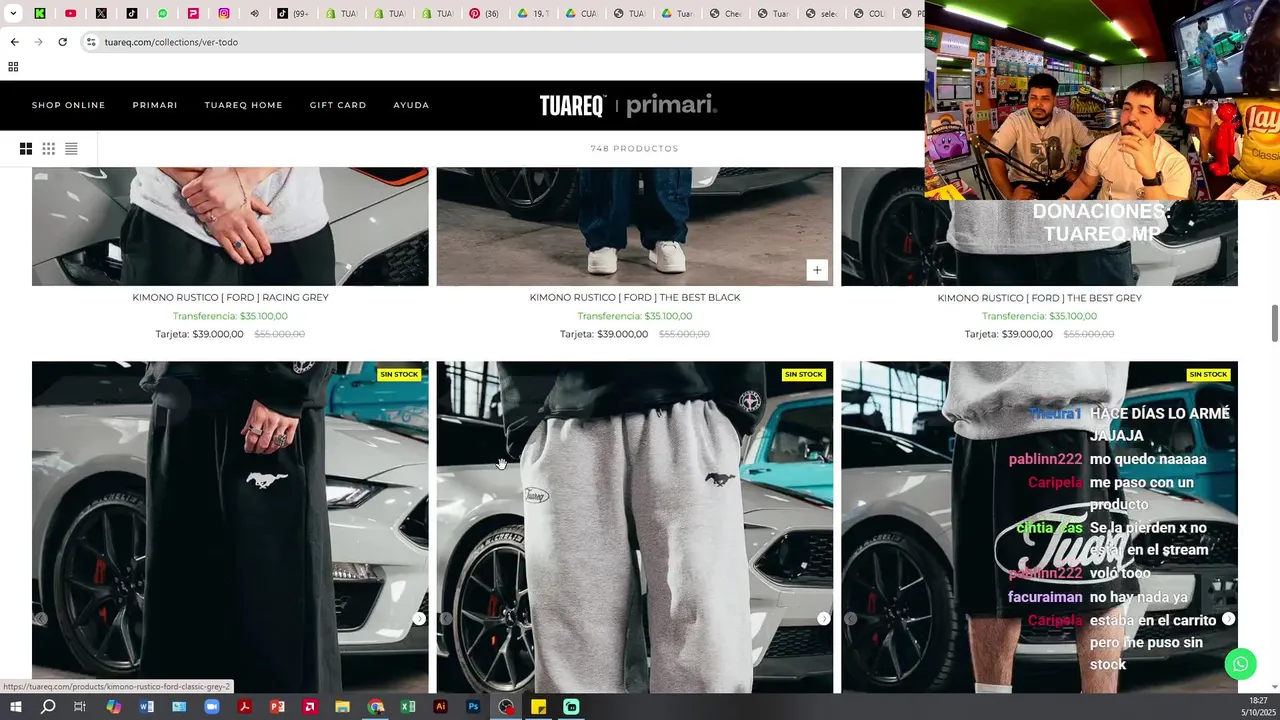The height and width of the screenshot is (720, 1280).
Task: Open Kimono Rustico Ford The Best Black product
Action: [x=635, y=298]
